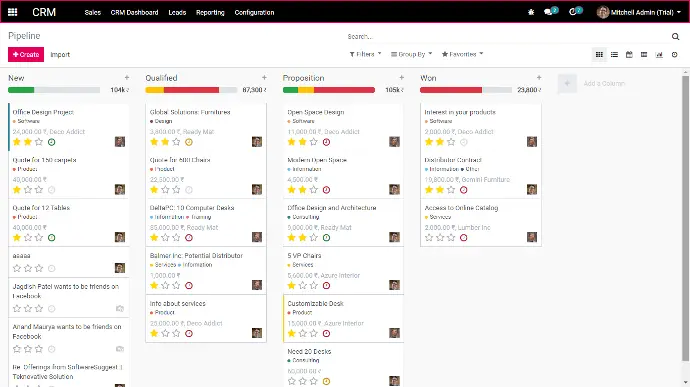Focus the Search input field

pyautogui.click(x=506, y=37)
